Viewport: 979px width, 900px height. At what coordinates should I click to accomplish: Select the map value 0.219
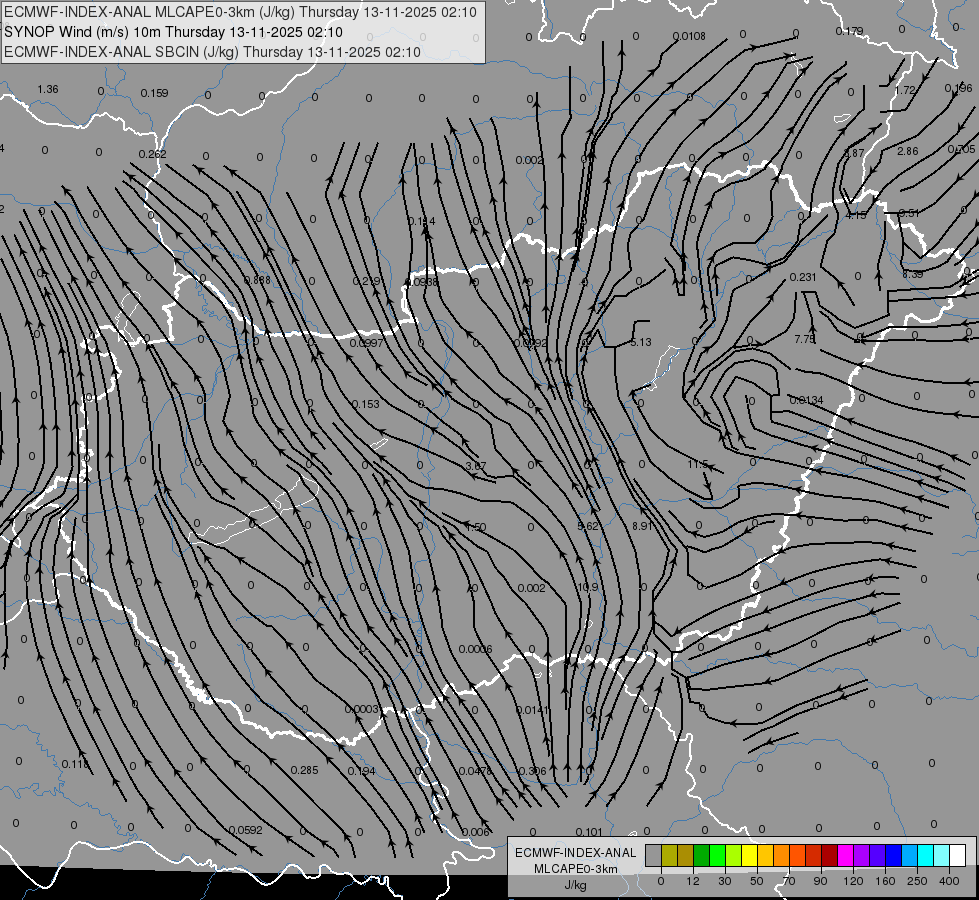pyautogui.click(x=367, y=282)
